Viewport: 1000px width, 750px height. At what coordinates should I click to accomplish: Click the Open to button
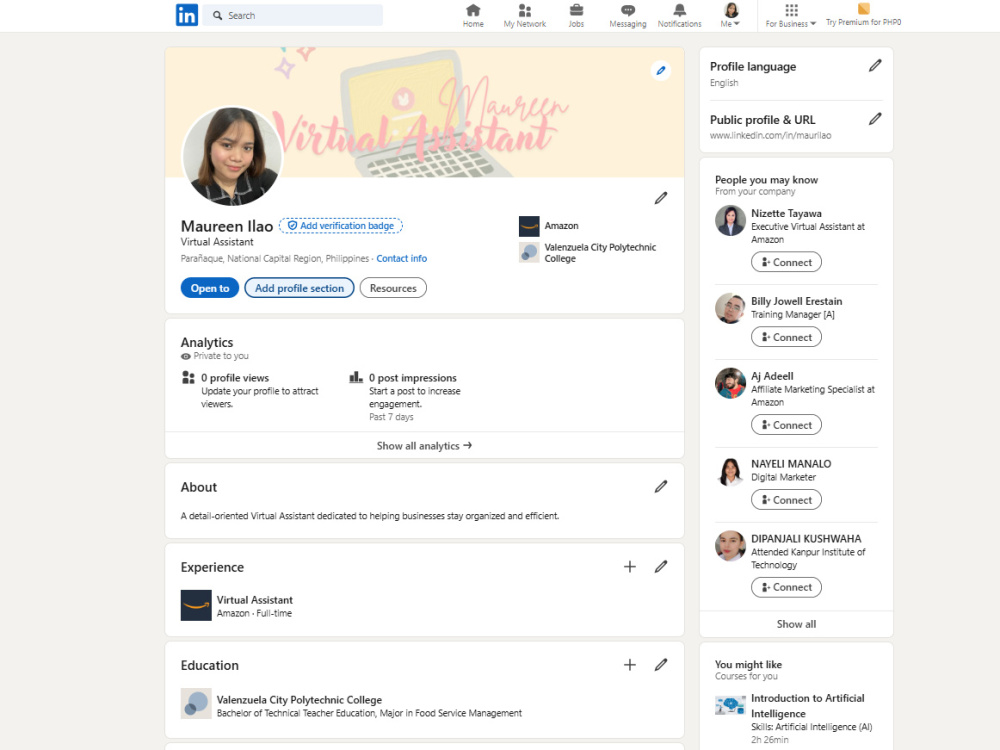pyautogui.click(x=210, y=288)
